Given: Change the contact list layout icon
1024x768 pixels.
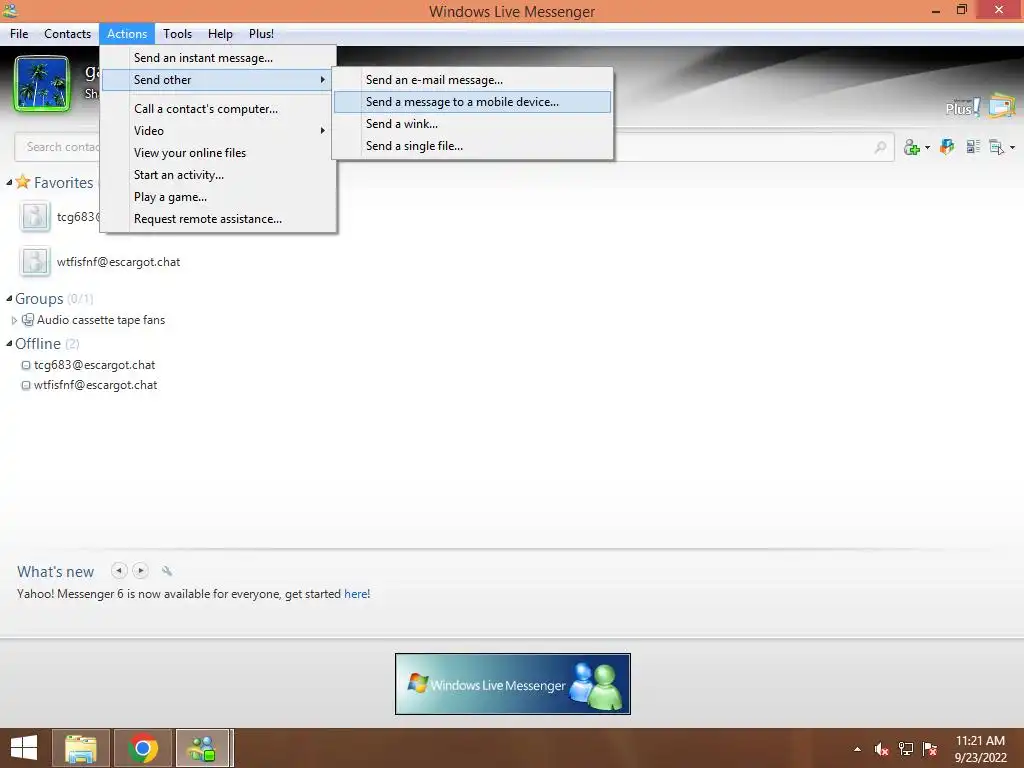Looking at the screenshot, I should (973, 147).
